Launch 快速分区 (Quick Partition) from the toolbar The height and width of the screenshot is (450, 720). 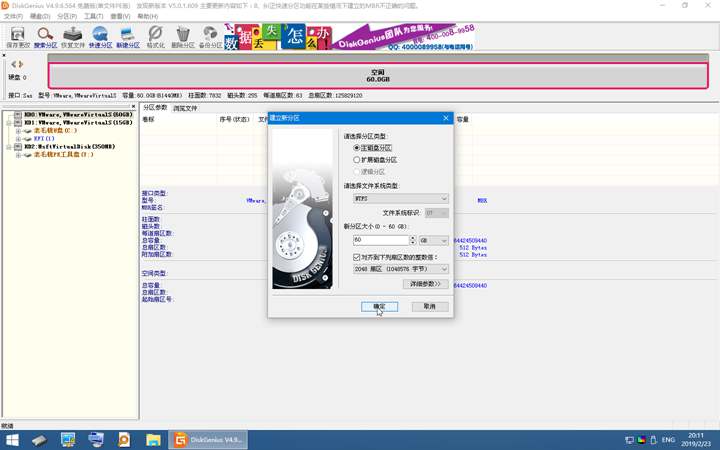click(100, 37)
